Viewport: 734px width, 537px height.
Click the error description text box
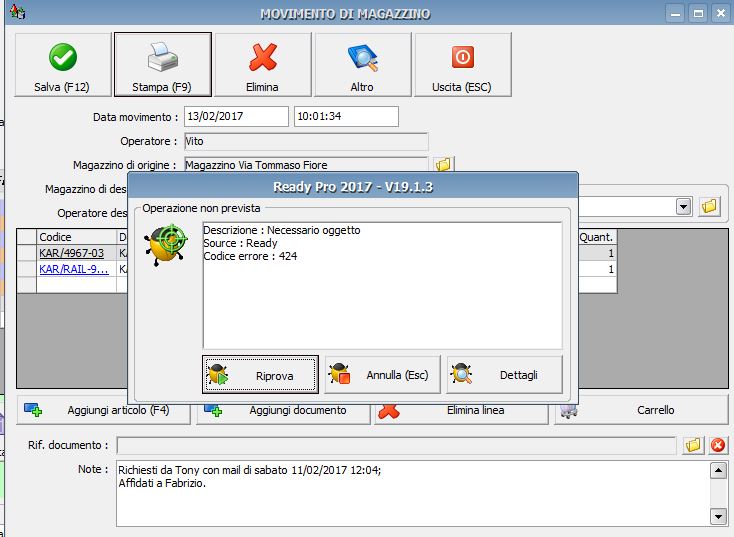pos(382,286)
